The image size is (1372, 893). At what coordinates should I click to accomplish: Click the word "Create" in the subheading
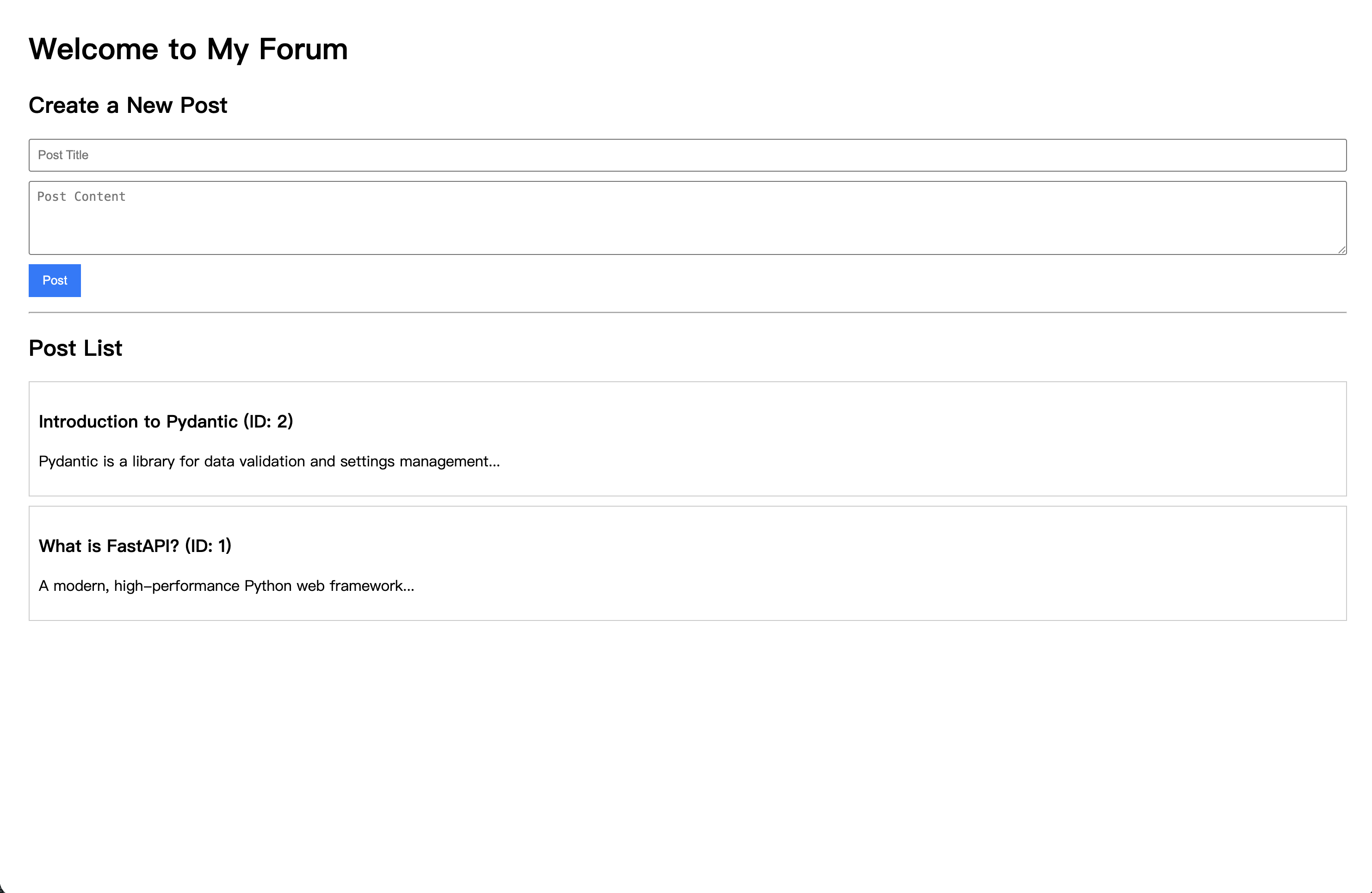63,105
